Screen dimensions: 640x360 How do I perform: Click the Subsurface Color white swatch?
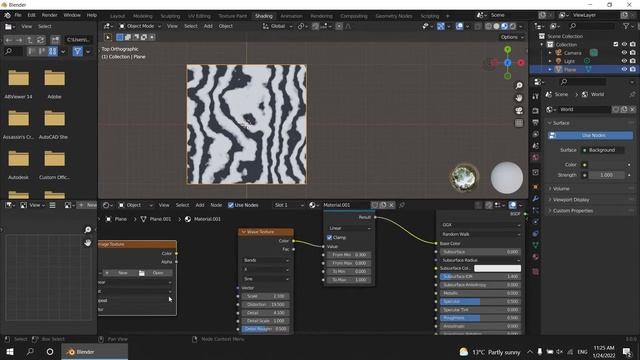497,268
